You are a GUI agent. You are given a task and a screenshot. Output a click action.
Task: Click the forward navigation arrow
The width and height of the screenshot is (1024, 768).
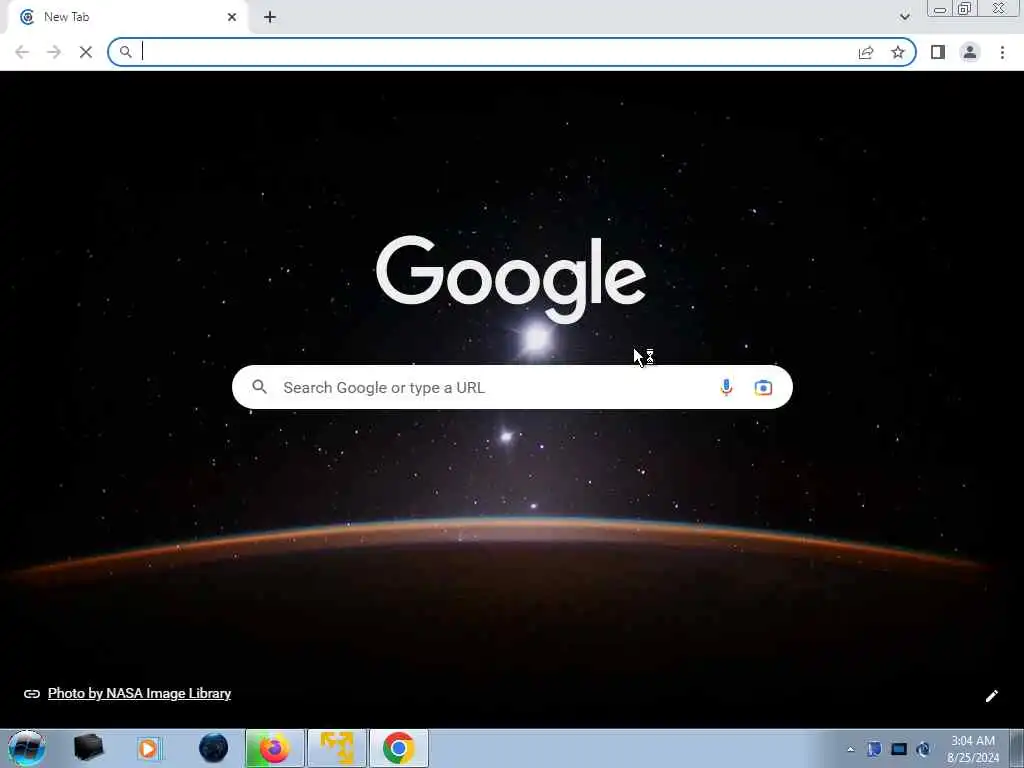tap(54, 52)
